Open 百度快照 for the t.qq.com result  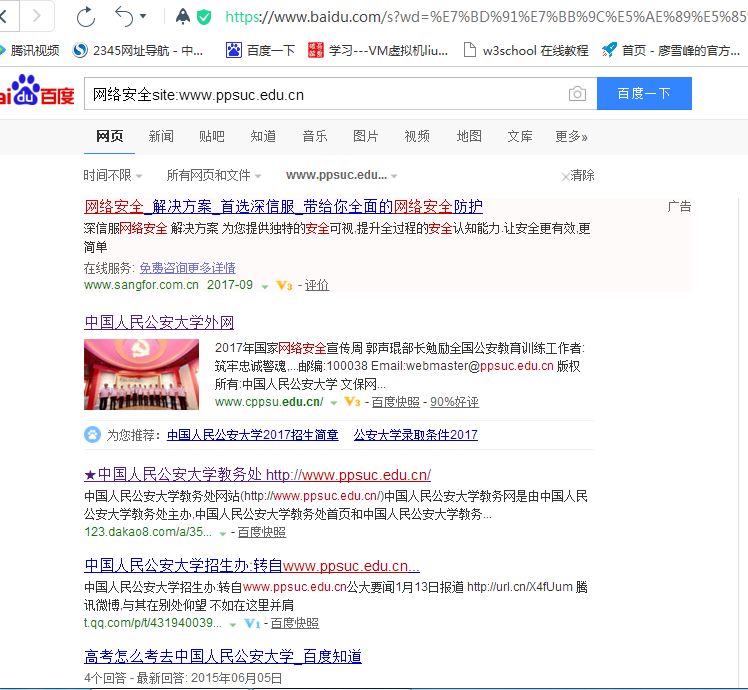click(x=294, y=623)
